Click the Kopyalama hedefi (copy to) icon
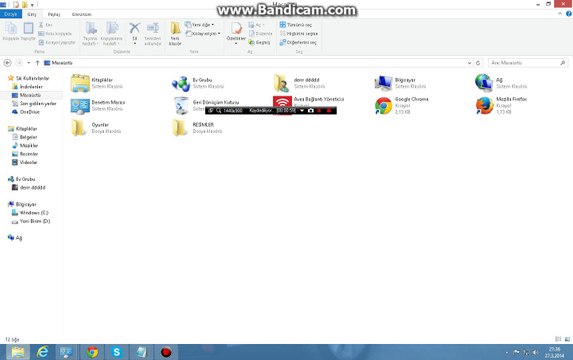The image size is (573, 360). pos(111,28)
